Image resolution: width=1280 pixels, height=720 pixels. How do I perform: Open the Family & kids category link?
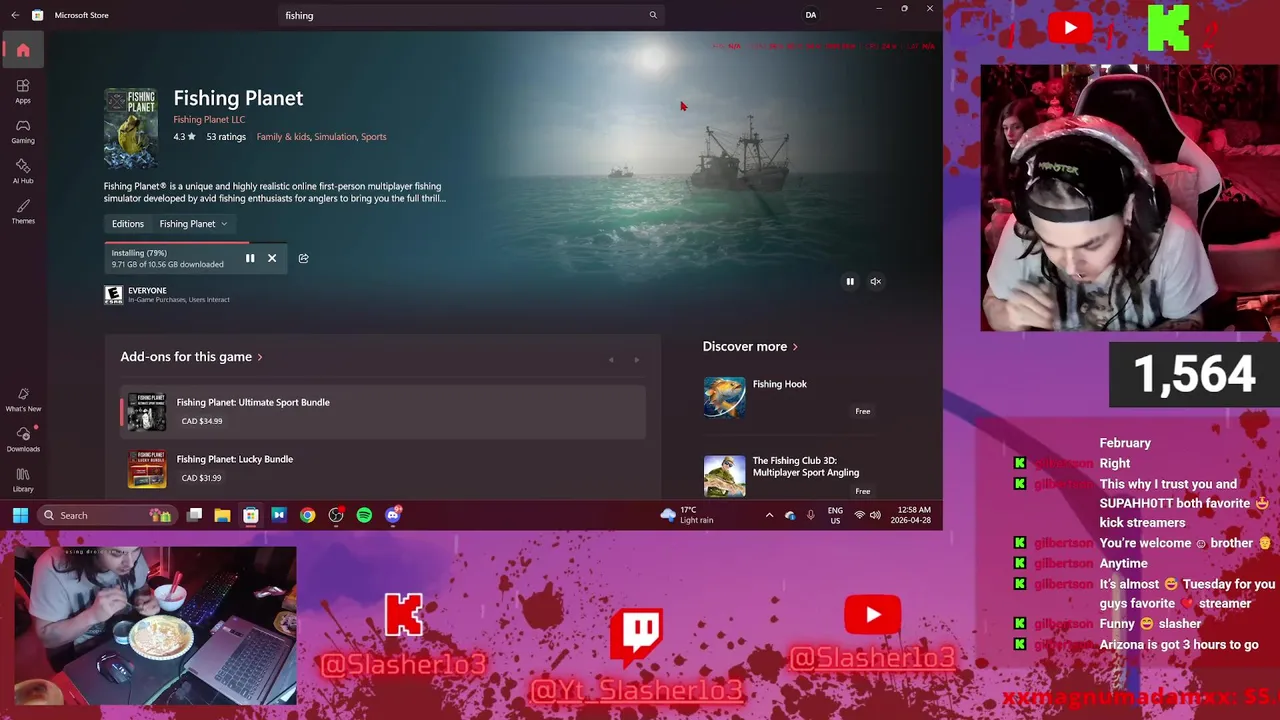pos(283,137)
